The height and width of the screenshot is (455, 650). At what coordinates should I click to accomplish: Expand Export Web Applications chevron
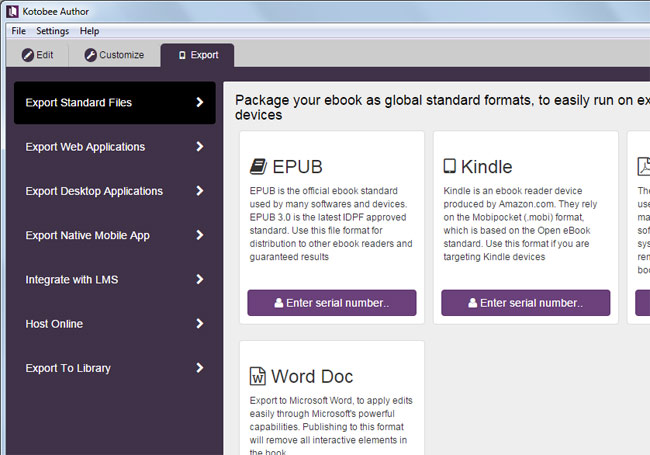tap(200, 146)
